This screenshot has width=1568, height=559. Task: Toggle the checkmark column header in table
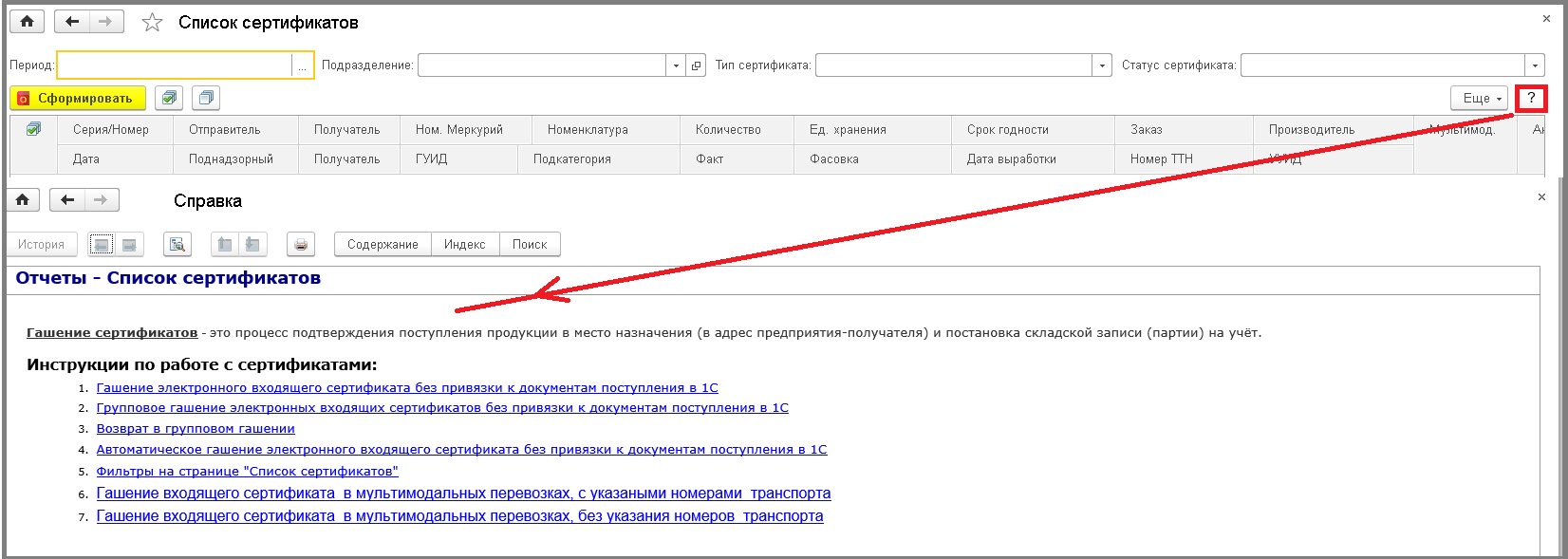(33, 129)
